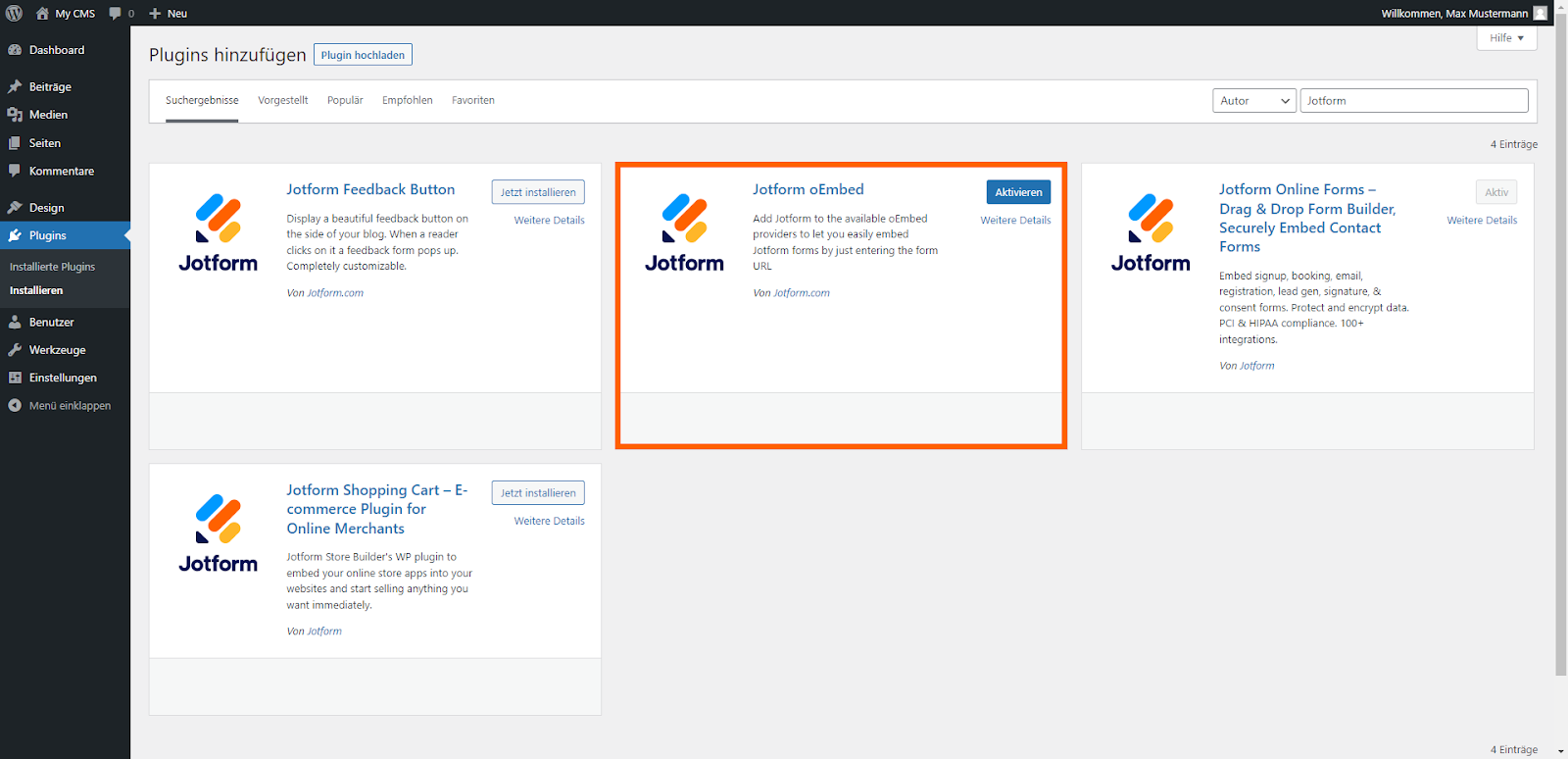The width and height of the screenshot is (1568, 759).
Task: Install the Jotform Feedback Button plugin
Action: 538,192
